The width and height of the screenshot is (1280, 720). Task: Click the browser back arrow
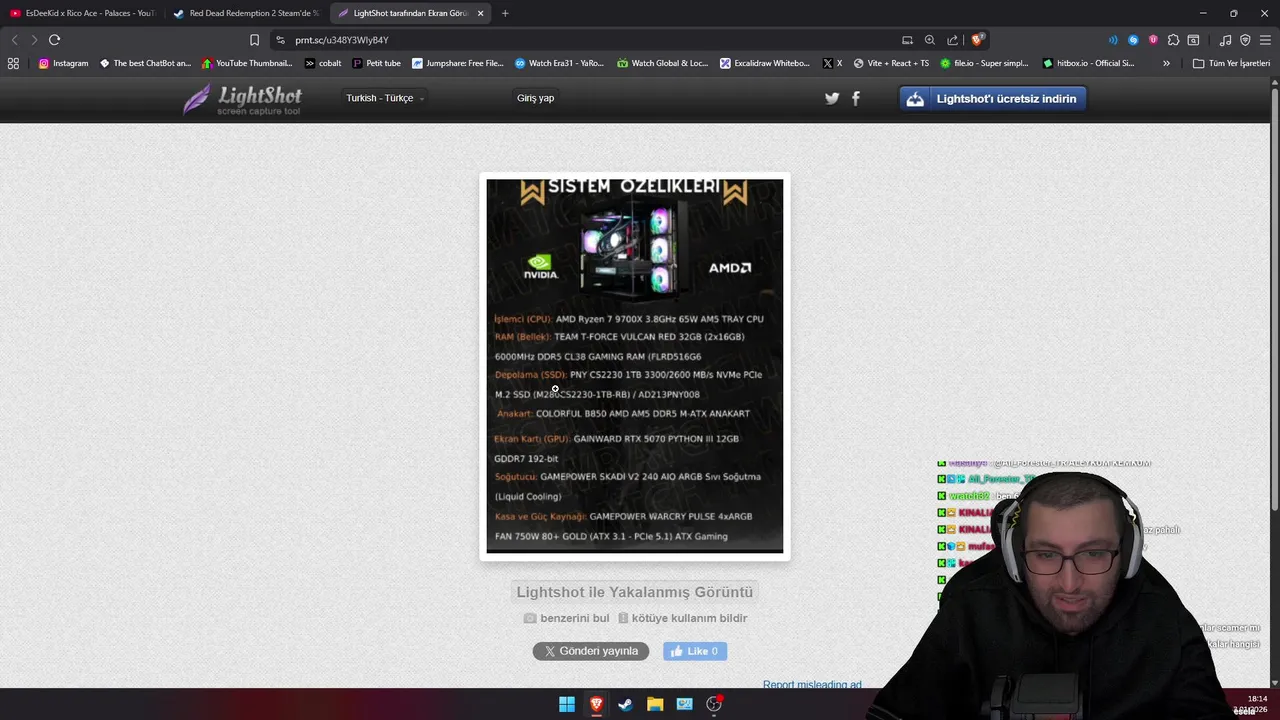pos(14,40)
